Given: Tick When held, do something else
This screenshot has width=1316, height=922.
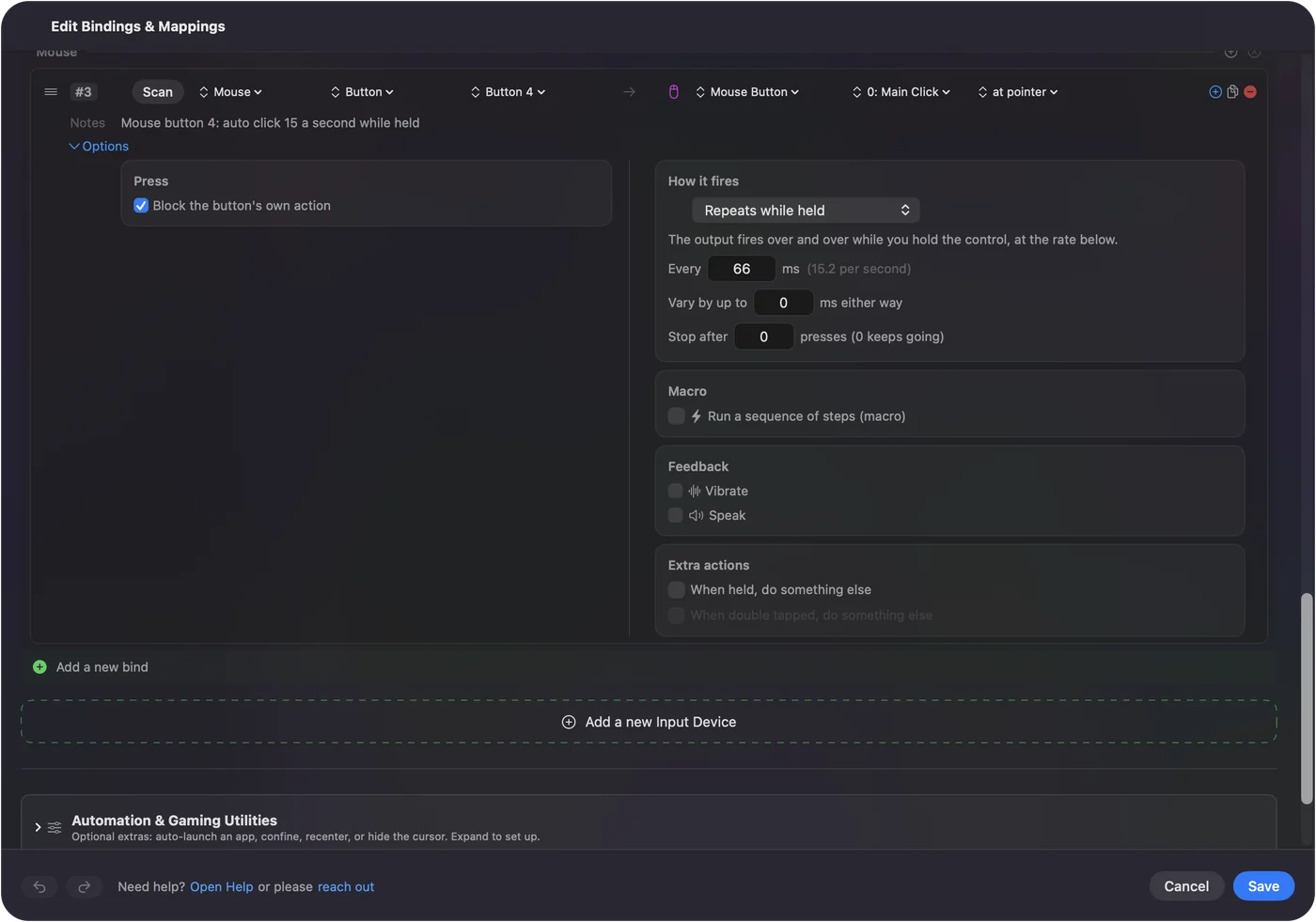Looking at the screenshot, I should click(677, 590).
